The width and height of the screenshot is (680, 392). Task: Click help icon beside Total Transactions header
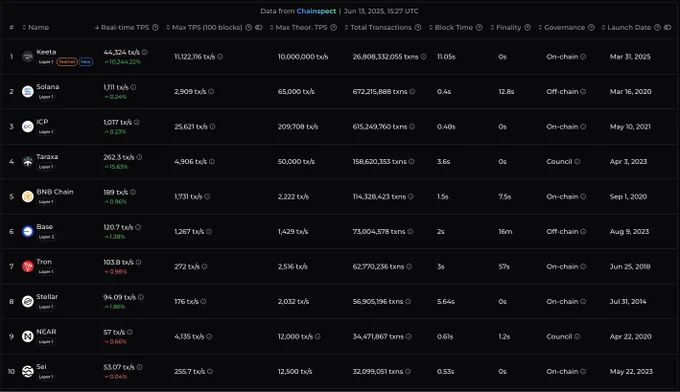pyautogui.click(x=418, y=27)
